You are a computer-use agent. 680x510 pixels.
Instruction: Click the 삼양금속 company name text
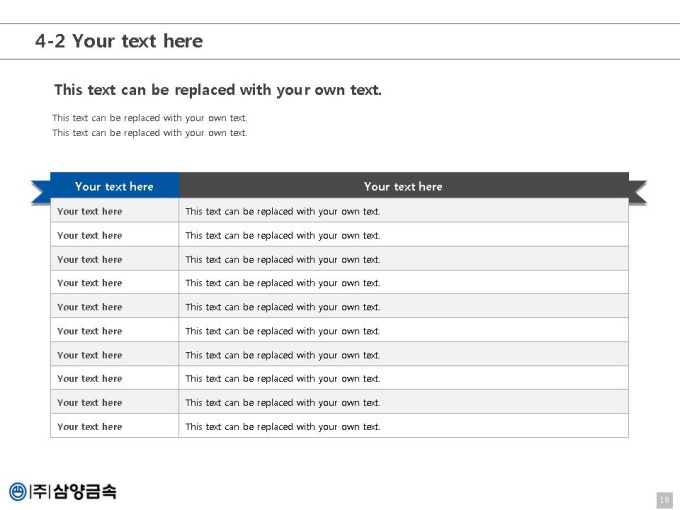tap(85, 491)
